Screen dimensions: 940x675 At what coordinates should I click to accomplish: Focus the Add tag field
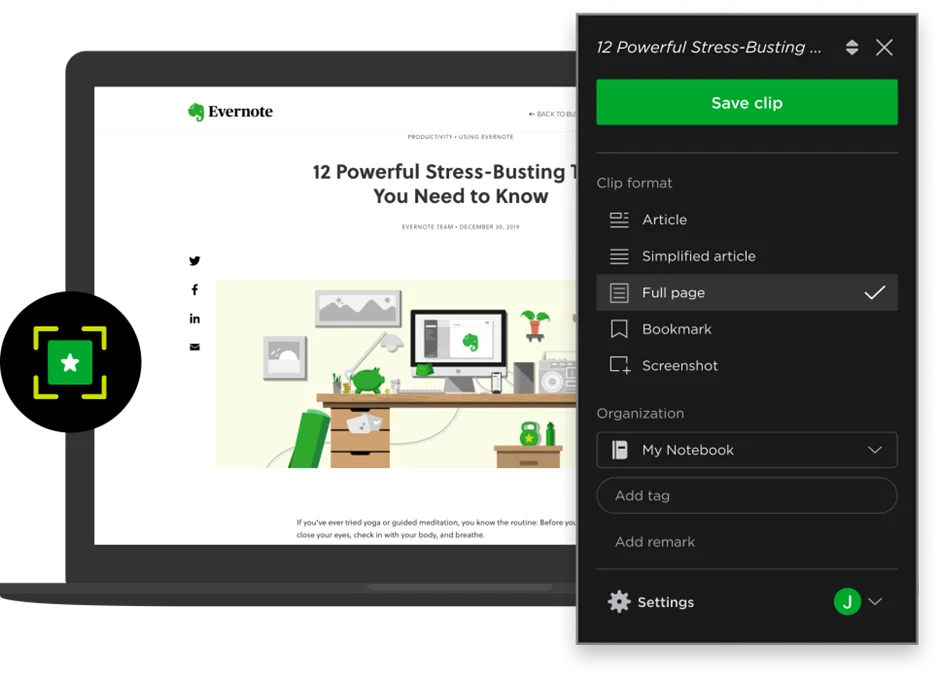[x=746, y=496]
